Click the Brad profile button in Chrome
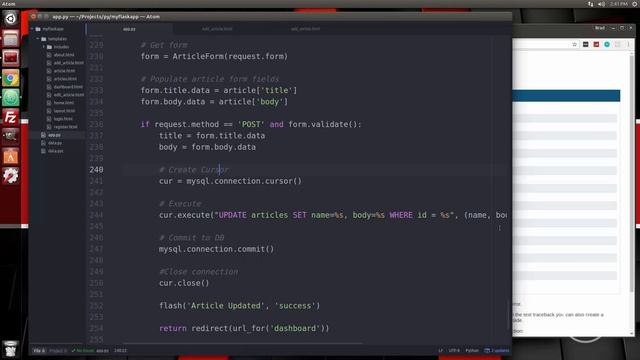This screenshot has width=640, height=360. (600, 28)
